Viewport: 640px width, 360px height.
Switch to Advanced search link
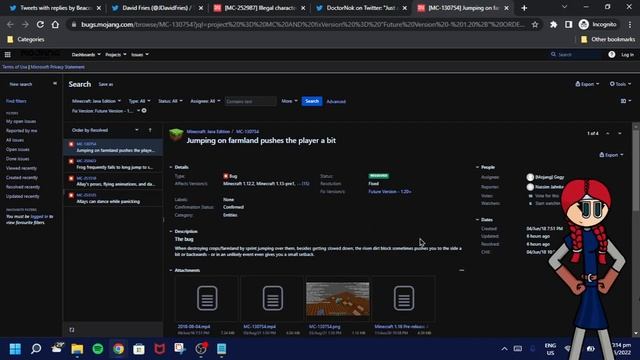pos(336,101)
